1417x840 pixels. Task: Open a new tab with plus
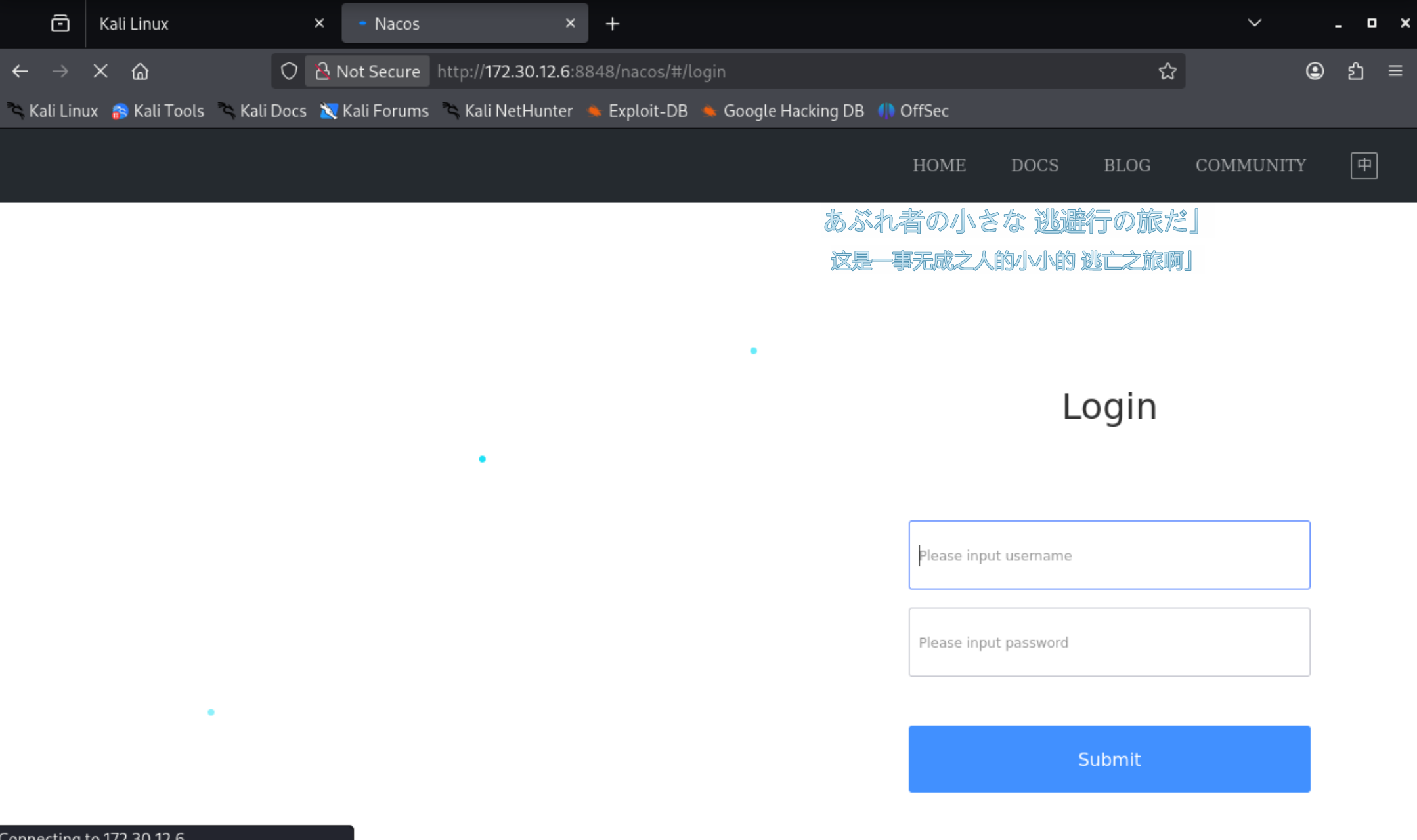coord(612,24)
